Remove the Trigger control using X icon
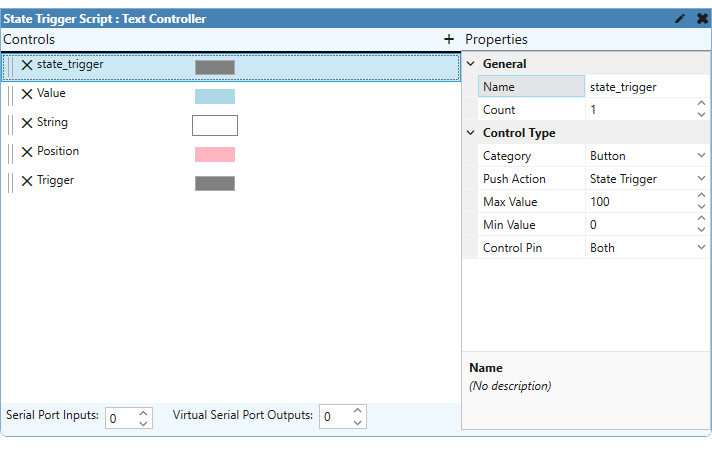The width and height of the screenshot is (712, 464). tap(27, 181)
